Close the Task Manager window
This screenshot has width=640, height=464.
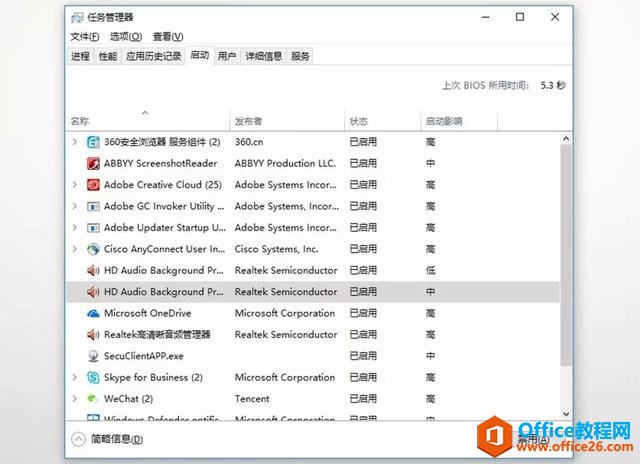pyautogui.click(x=555, y=17)
